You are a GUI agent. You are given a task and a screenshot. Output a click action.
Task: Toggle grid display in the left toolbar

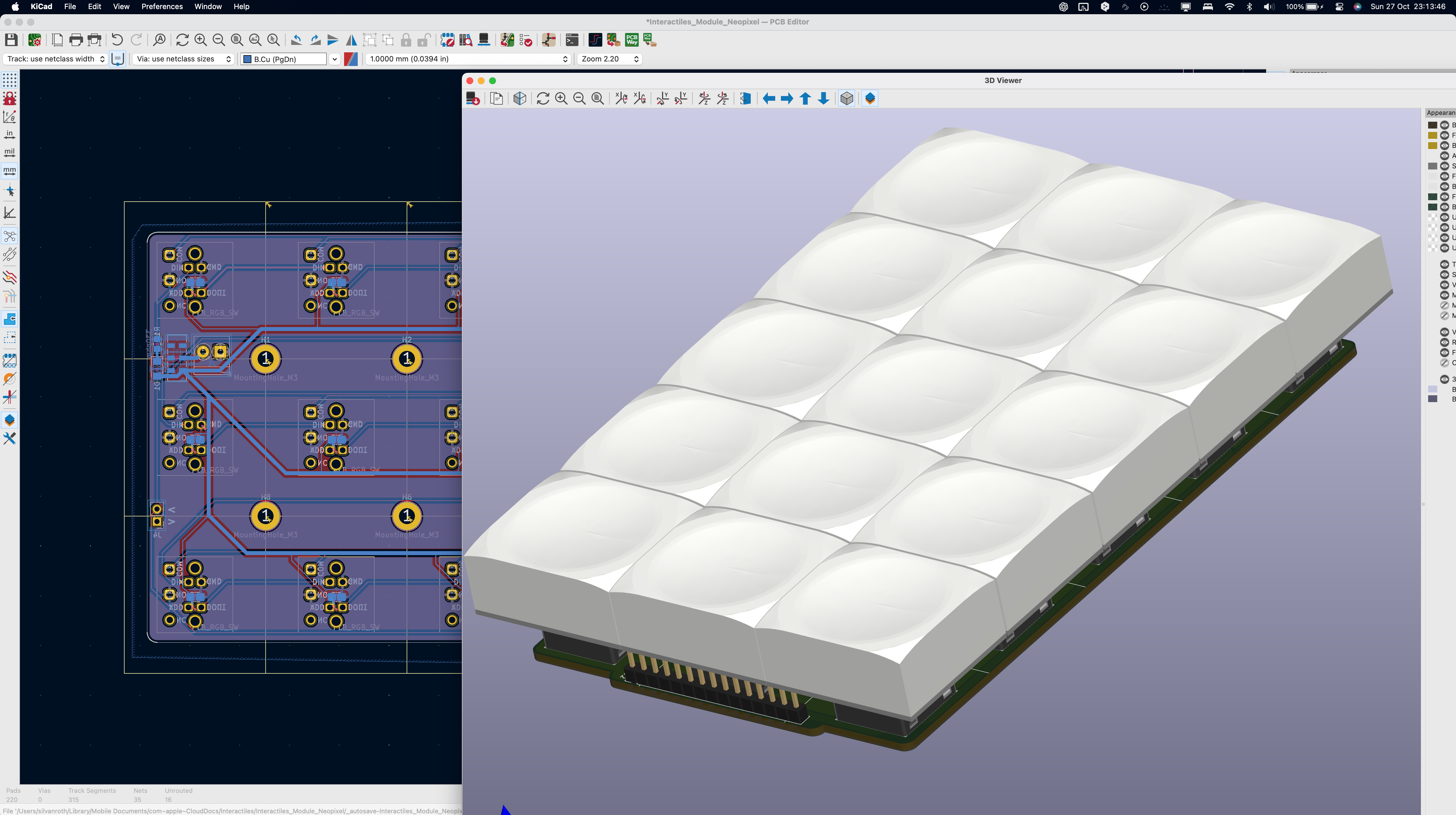pos(10,80)
